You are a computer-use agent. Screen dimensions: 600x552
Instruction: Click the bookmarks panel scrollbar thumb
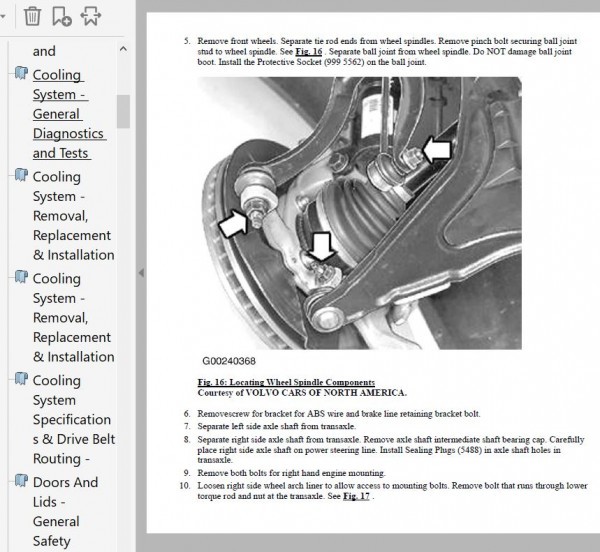[123, 111]
